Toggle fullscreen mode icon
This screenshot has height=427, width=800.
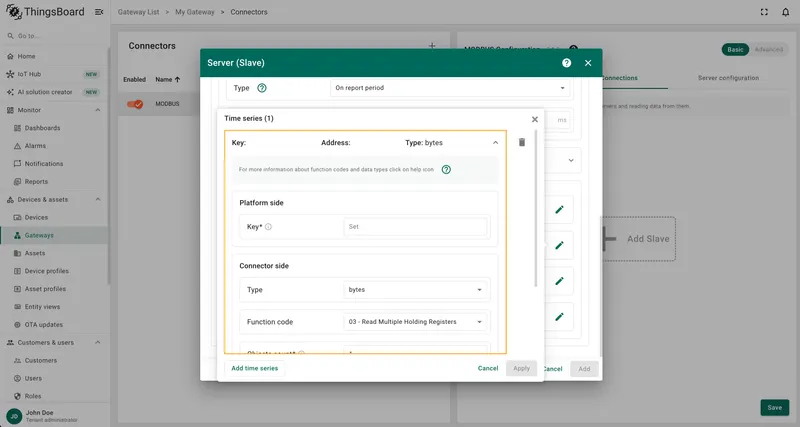tap(764, 12)
